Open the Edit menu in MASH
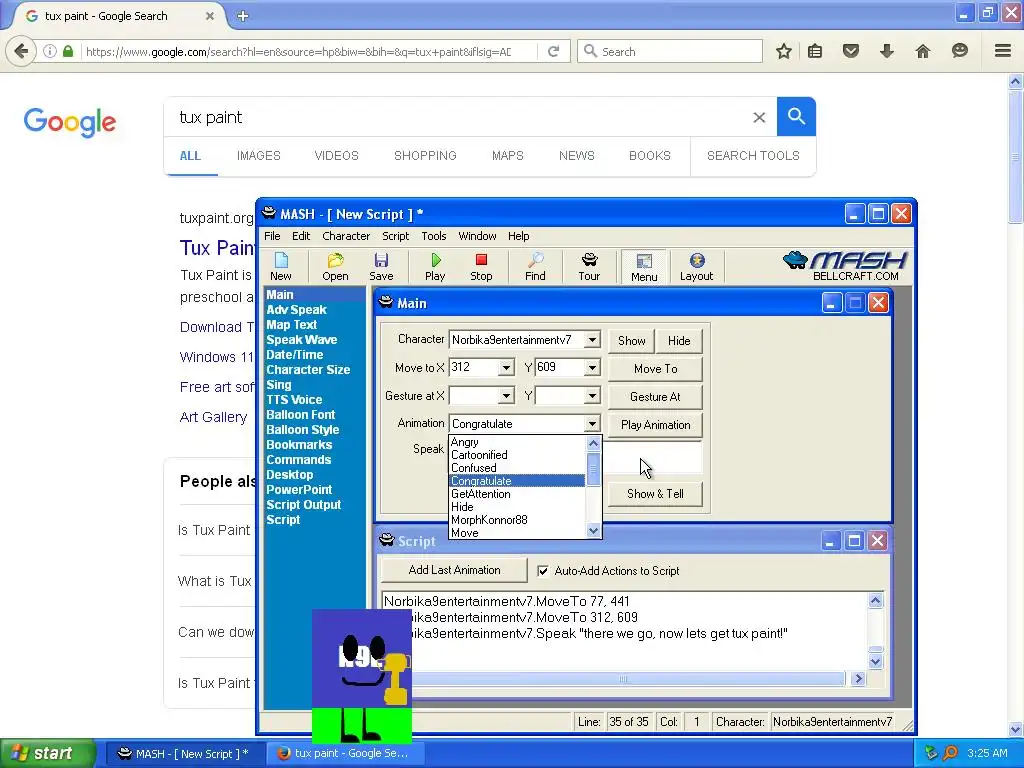 [301, 236]
